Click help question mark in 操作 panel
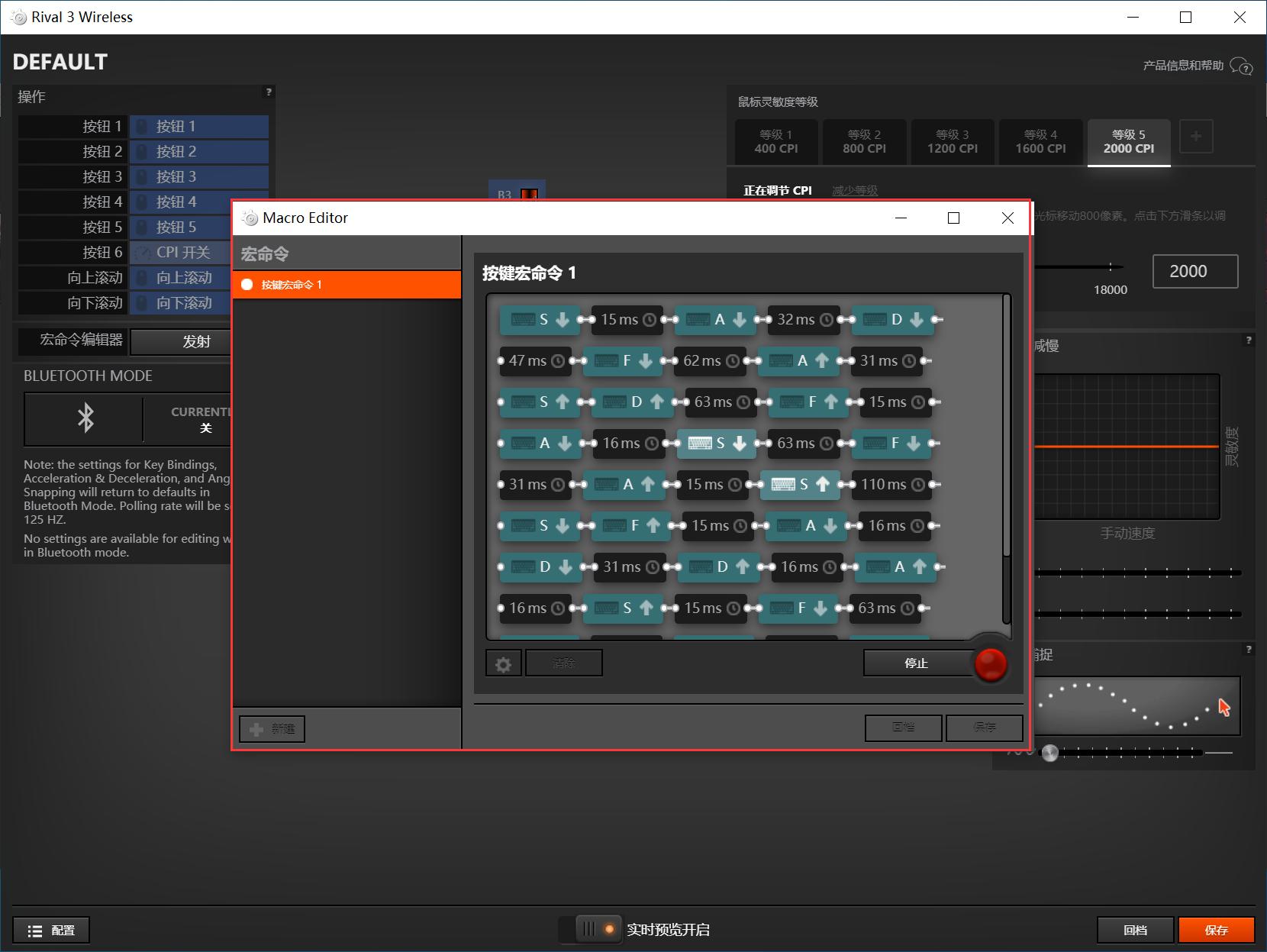Viewport: 1267px width, 952px height. coord(268,92)
